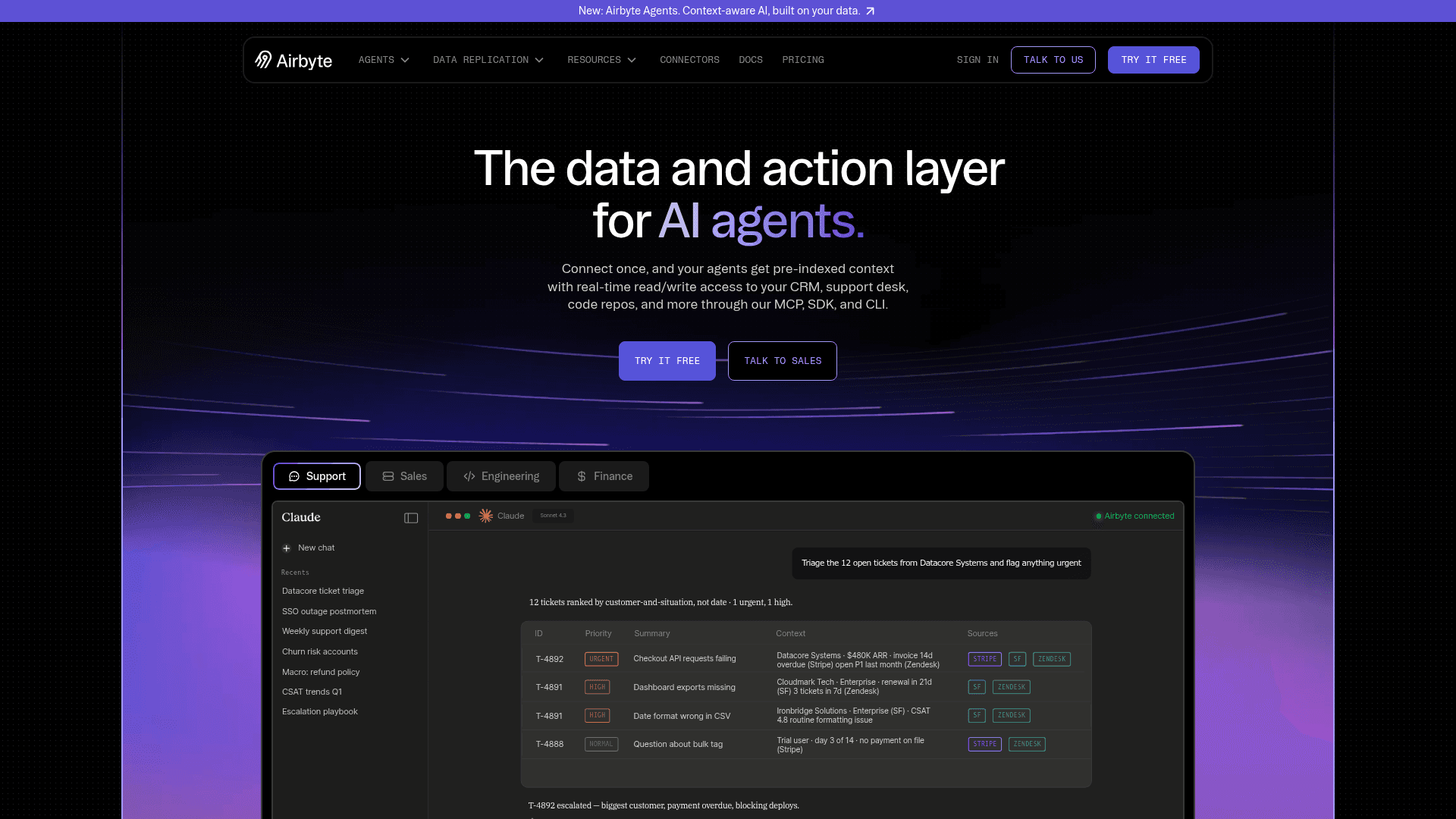The width and height of the screenshot is (1456, 819).
Task: Click the NORMAL priority badge for T-4888
Action: click(601, 744)
